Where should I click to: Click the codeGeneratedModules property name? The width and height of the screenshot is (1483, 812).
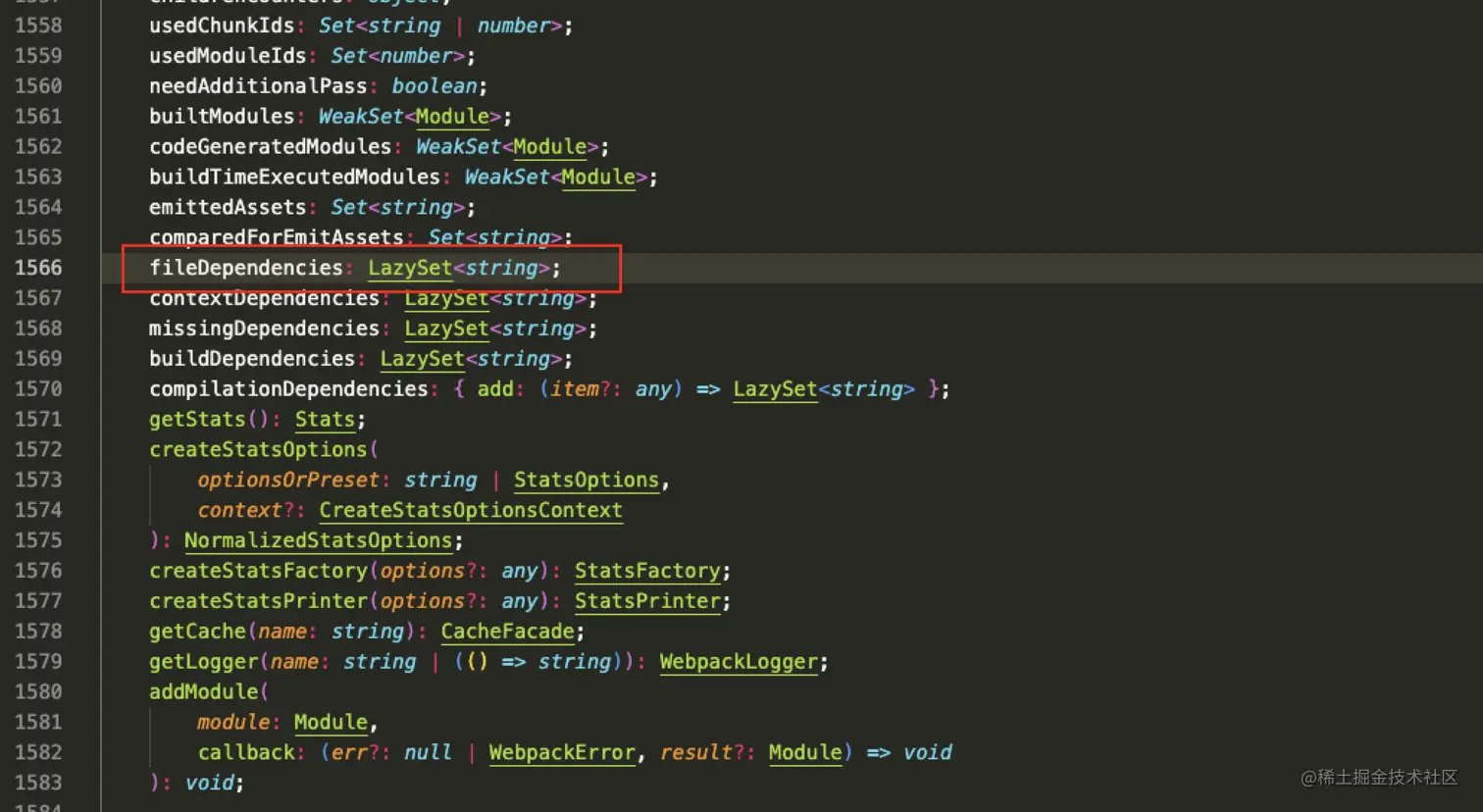(271, 147)
